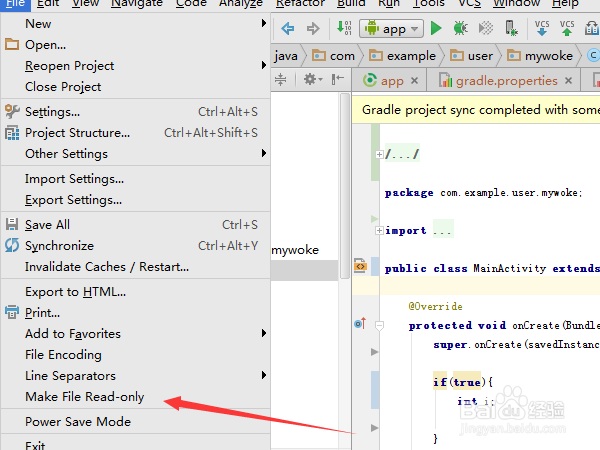Open project panel gear settings
This screenshot has height=450, width=600.
click(313, 79)
